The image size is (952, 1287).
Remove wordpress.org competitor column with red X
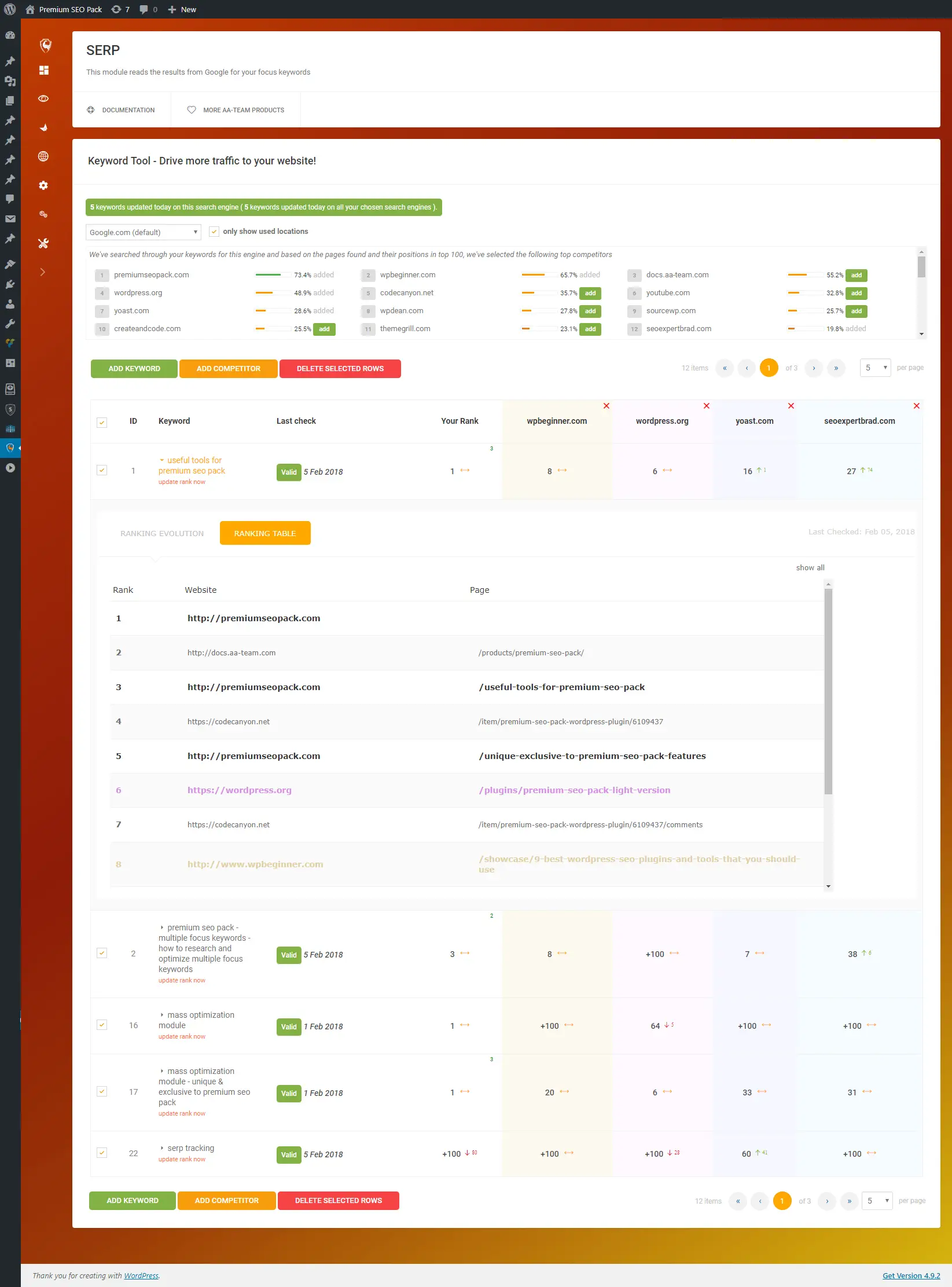[x=707, y=406]
